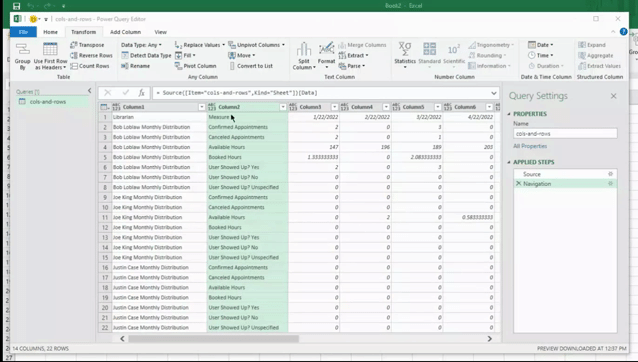The width and height of the screenshot is (638, 362).
Task: Cancel the formula edit
Action: point(107,93)
